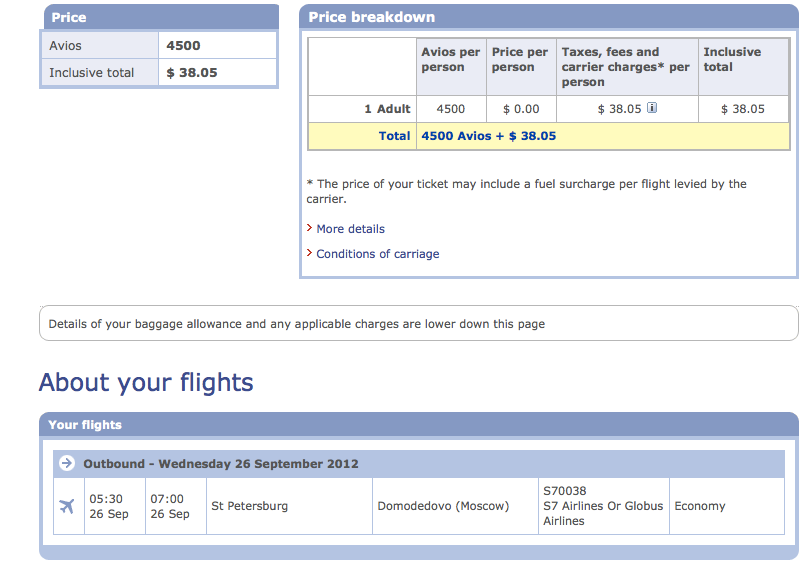Click the S70038 flight number cell
Image resolution: width=811 pixels, height=565 pixels.
[604, 506]
